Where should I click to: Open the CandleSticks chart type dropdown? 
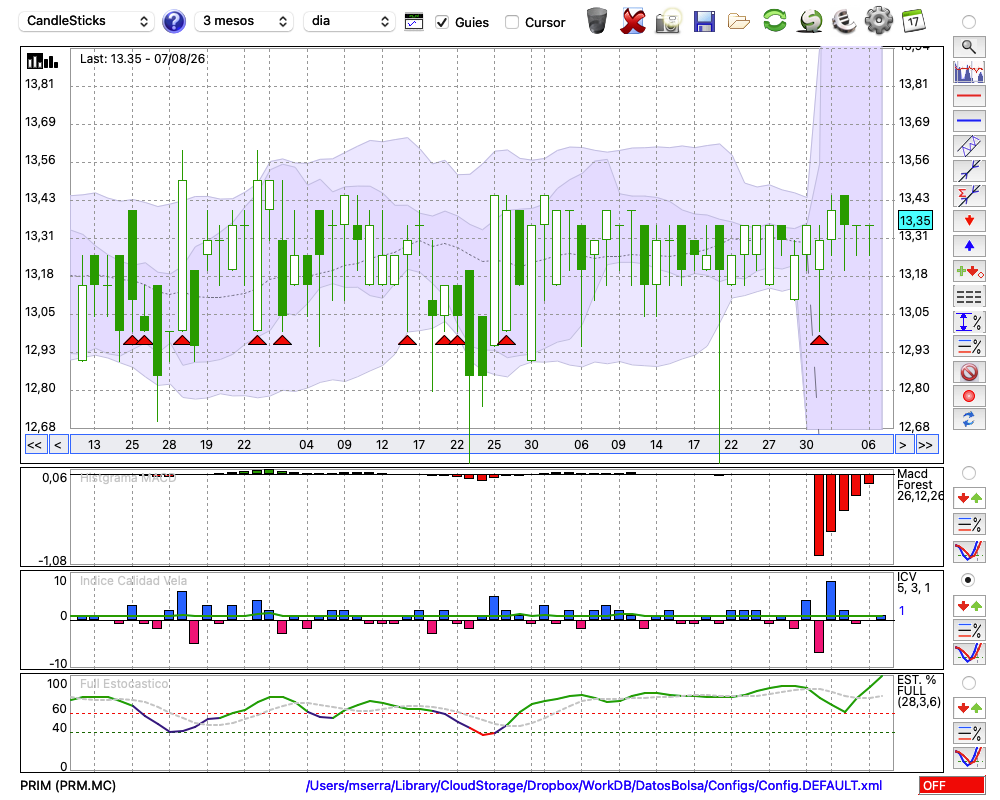coord(87,21)
